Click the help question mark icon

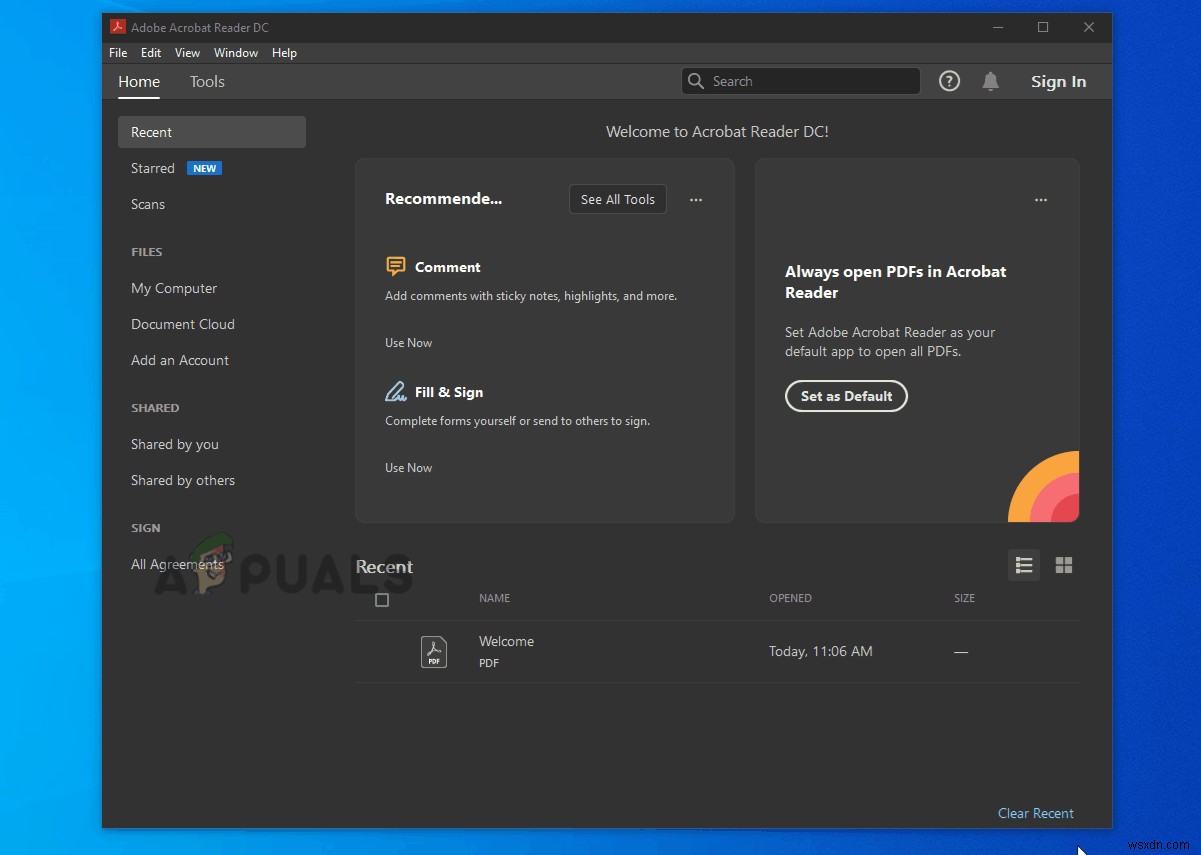[x=948, y=81]
